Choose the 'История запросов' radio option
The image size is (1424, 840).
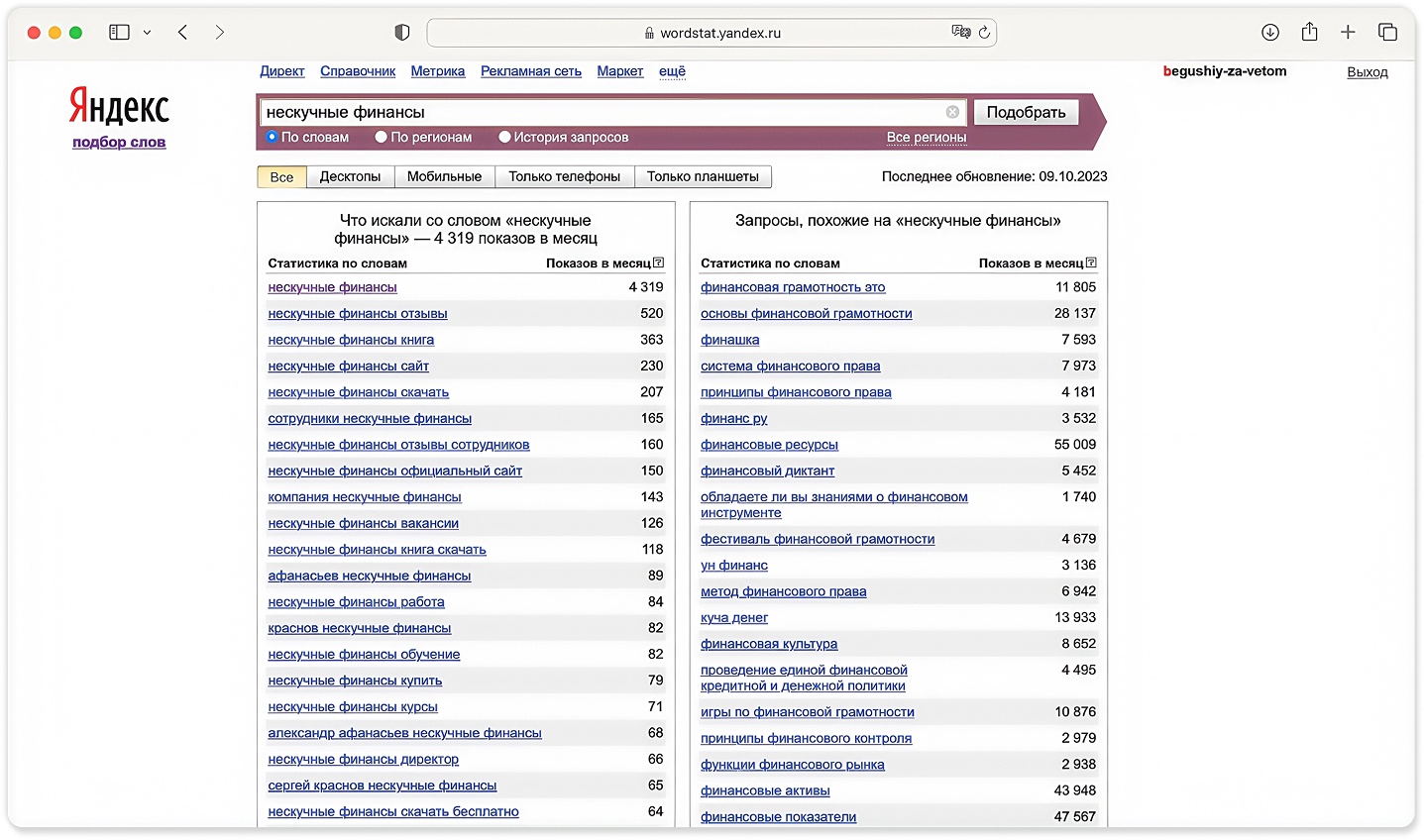(x=504, y=138)
